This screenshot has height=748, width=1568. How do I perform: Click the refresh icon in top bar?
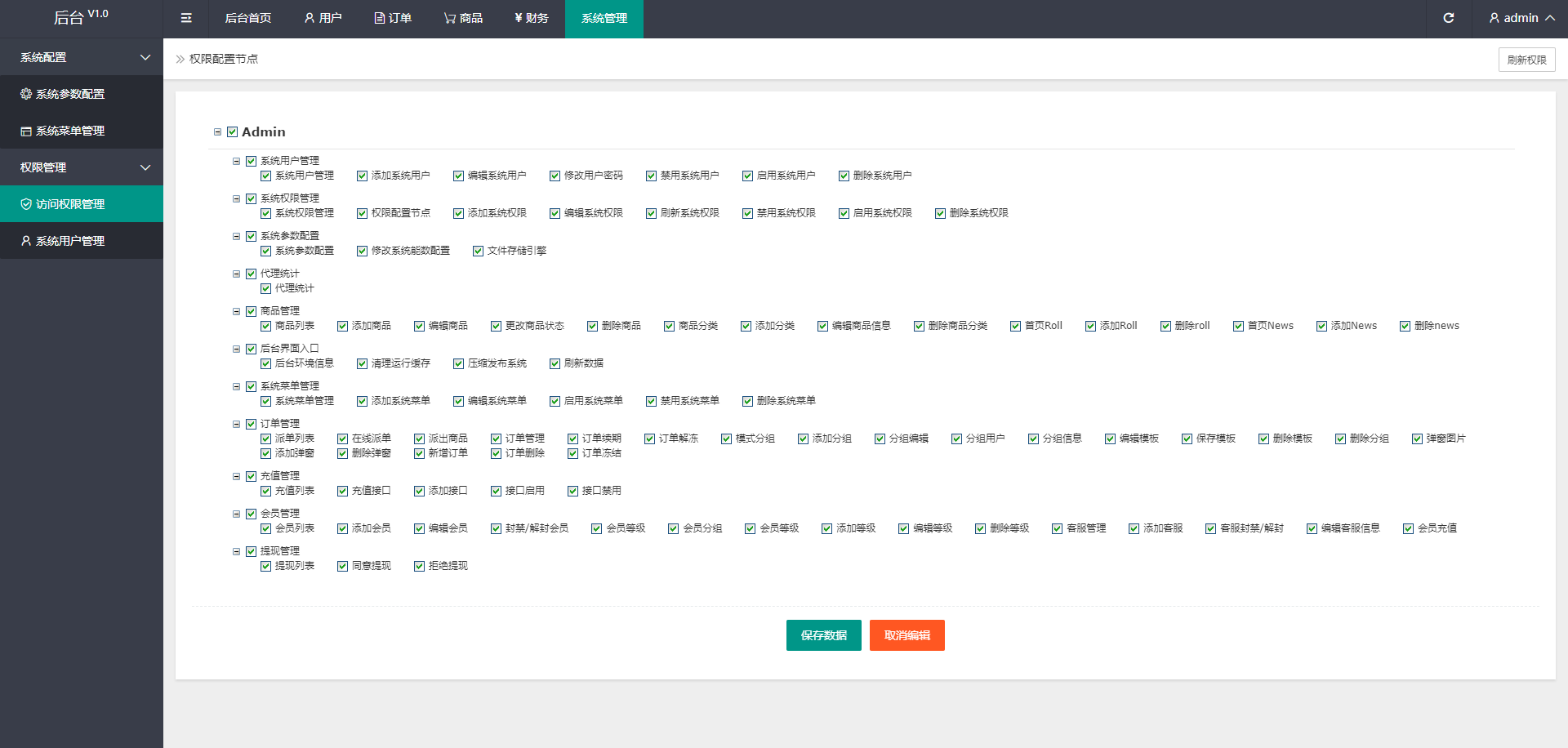tap(1448, 18)
